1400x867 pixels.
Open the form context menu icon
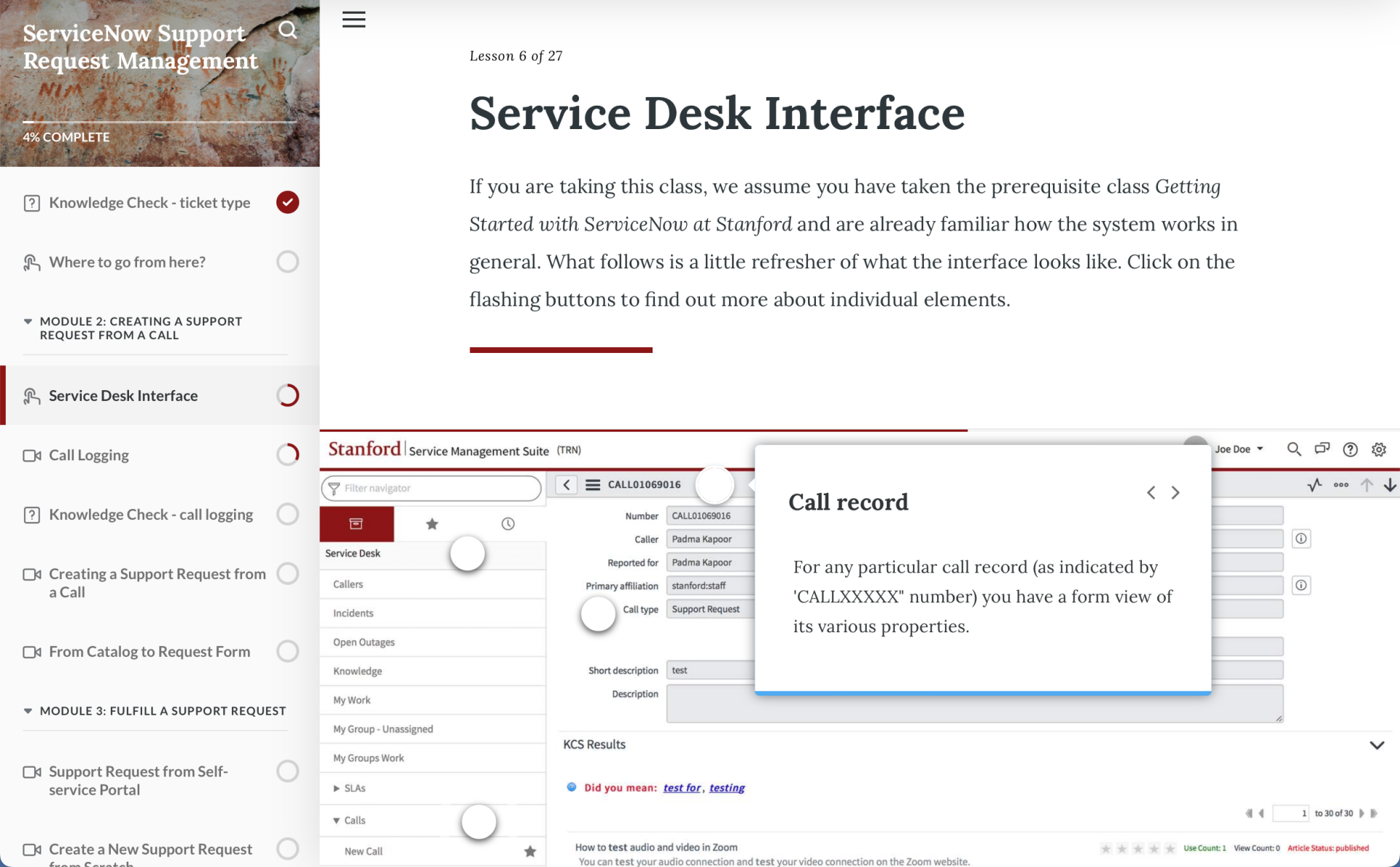tap(593, 484)
